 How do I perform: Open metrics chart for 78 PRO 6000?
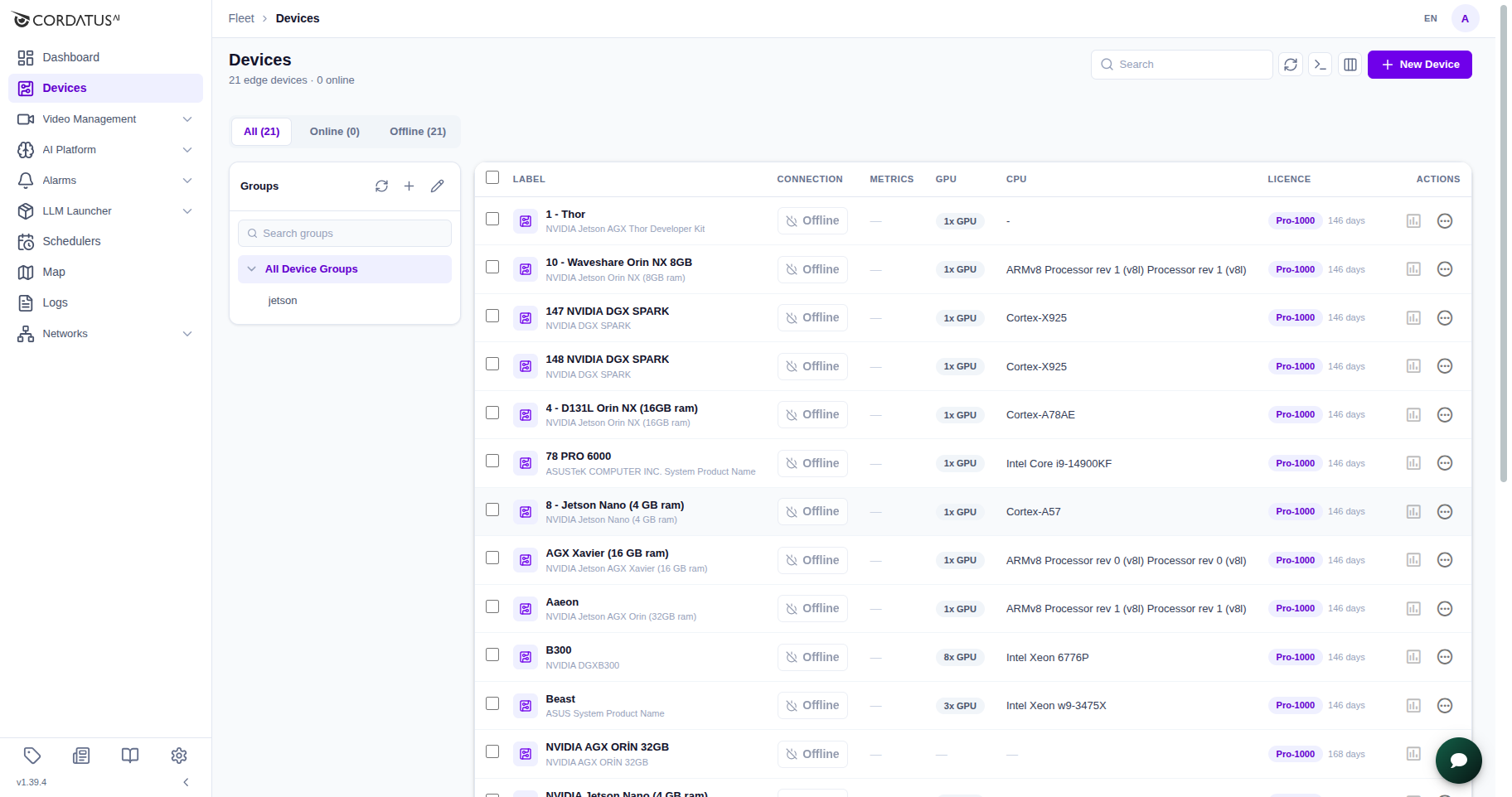[1414, 463]
